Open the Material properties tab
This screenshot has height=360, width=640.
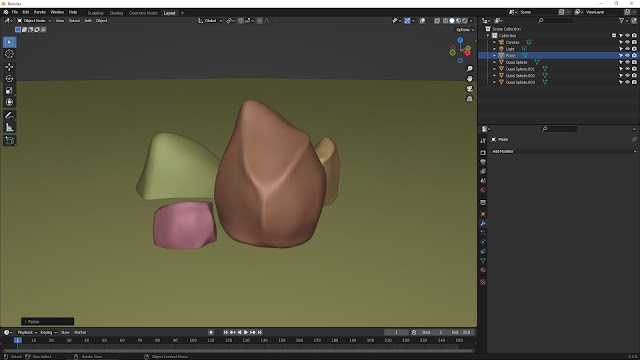(x=483, y=270)
